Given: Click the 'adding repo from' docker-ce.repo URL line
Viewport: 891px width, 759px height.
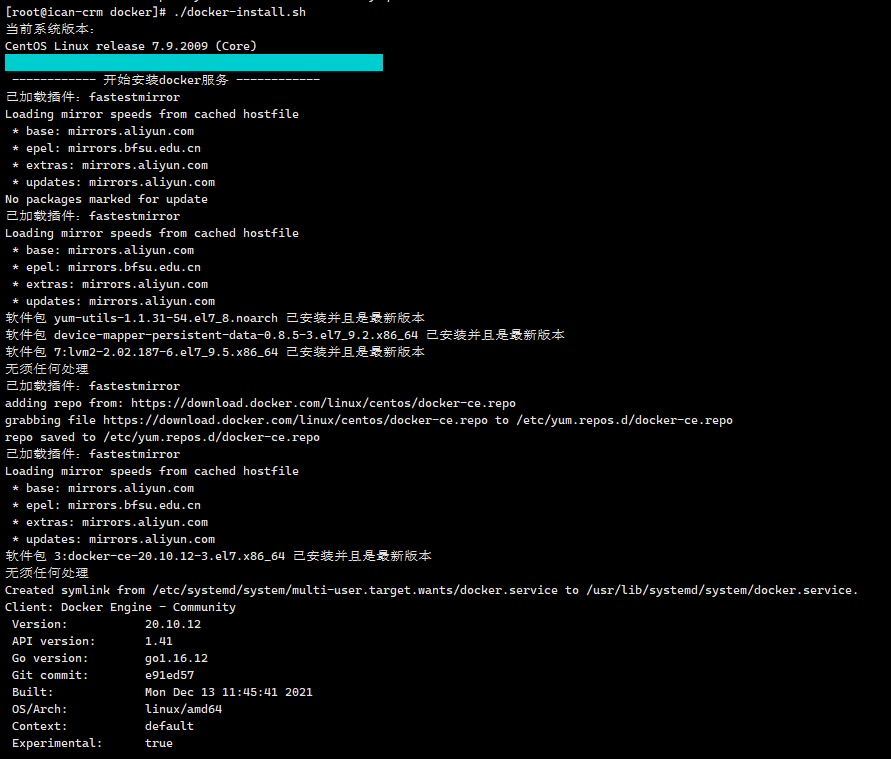Looking at the screenshot, I should tap(260, 403).
